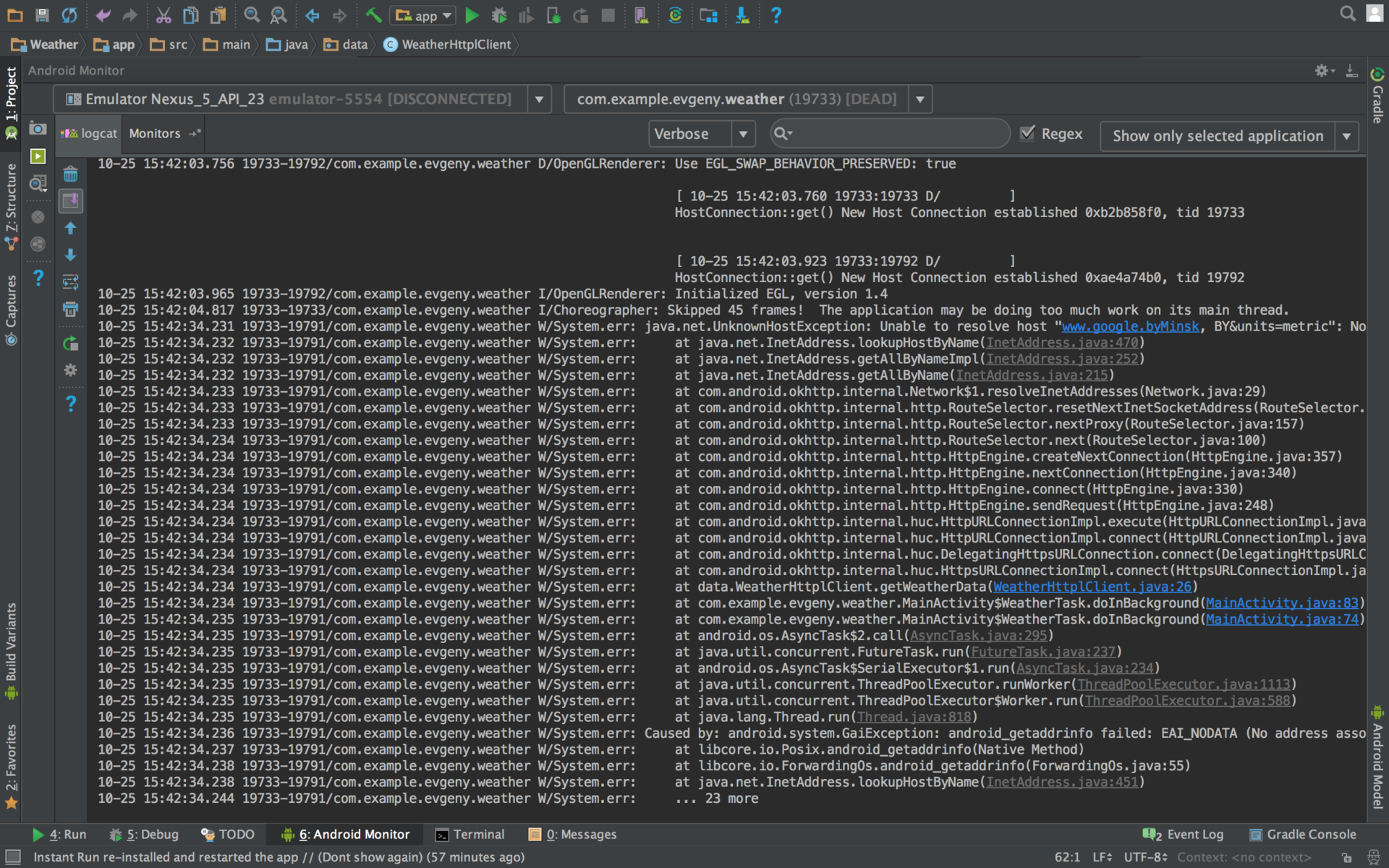Toggle the Structure tool window
The image size is (1389, 868).
point(11,207)
